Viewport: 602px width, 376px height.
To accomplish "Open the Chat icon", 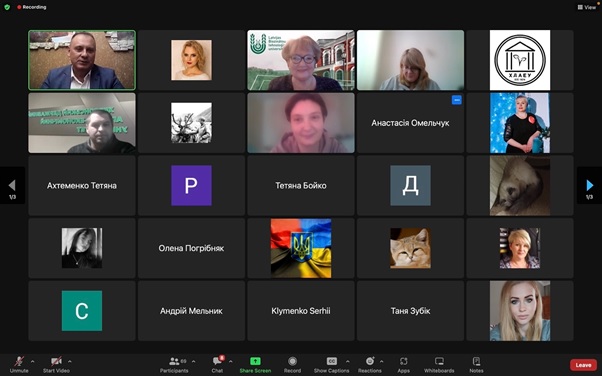I will (x=217, y=361).
